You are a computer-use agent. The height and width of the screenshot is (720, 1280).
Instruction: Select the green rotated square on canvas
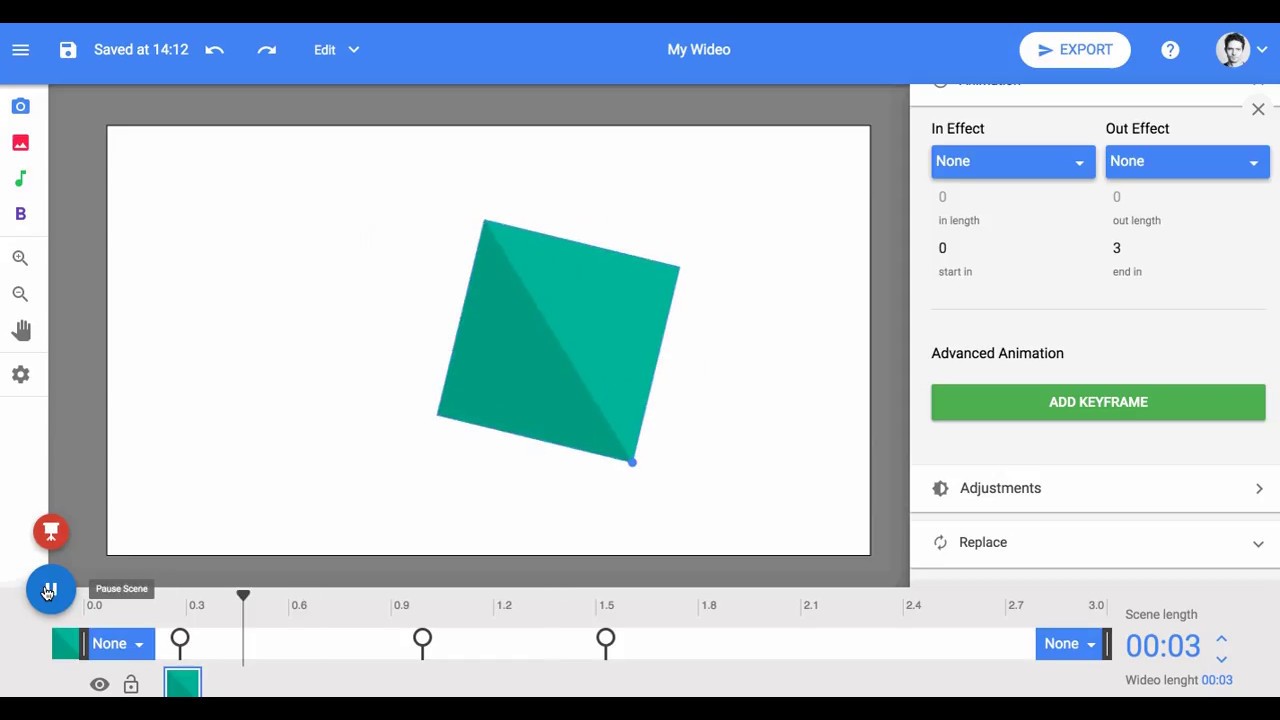(x=558, y=341)
